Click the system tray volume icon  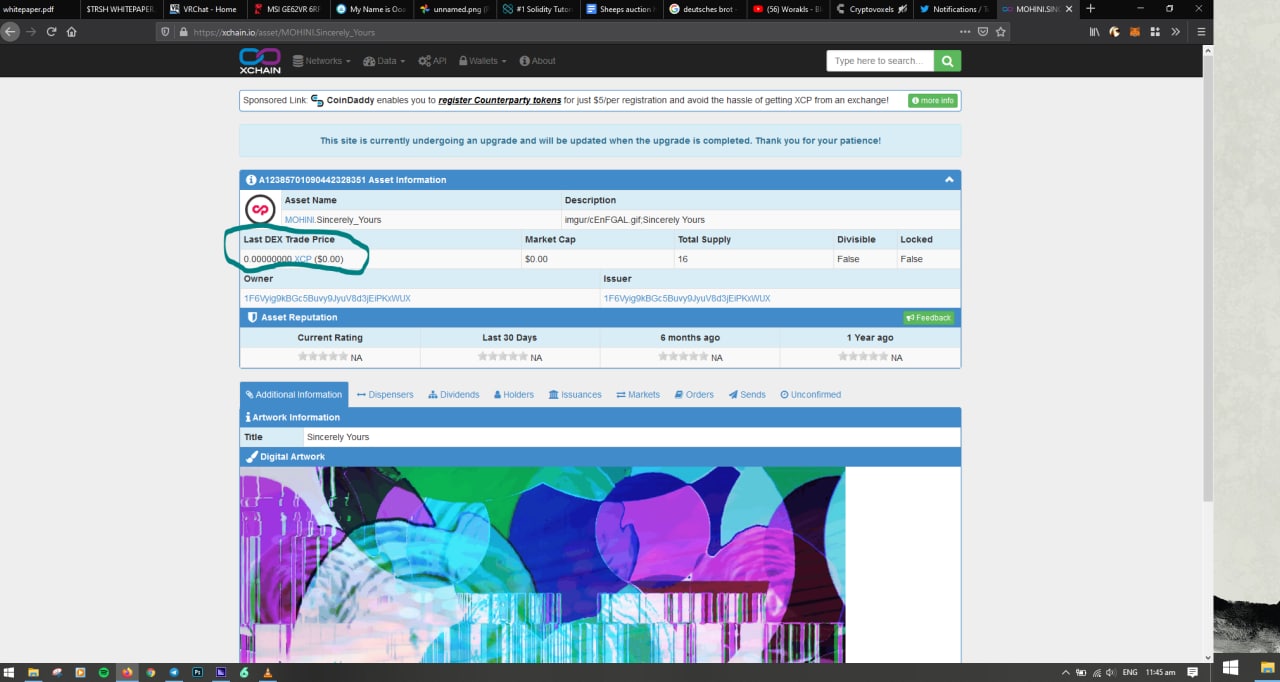[1111, 672]
